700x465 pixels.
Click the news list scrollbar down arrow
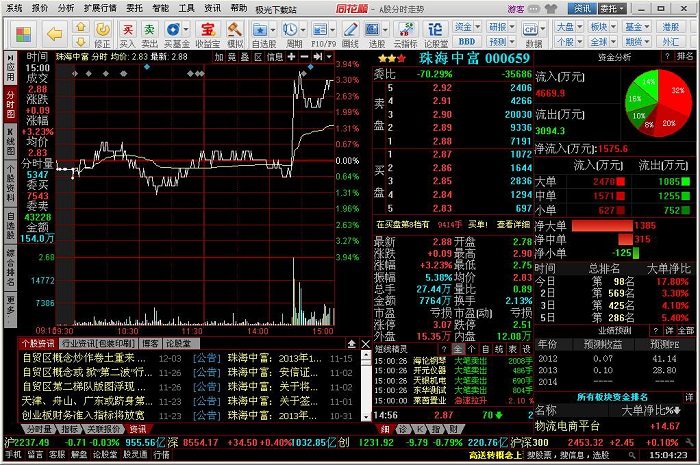click(366, 417)
